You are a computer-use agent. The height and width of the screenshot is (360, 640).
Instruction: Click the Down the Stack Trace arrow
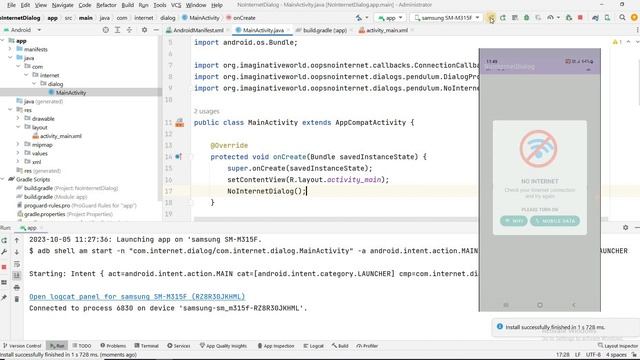coord(17,252)
